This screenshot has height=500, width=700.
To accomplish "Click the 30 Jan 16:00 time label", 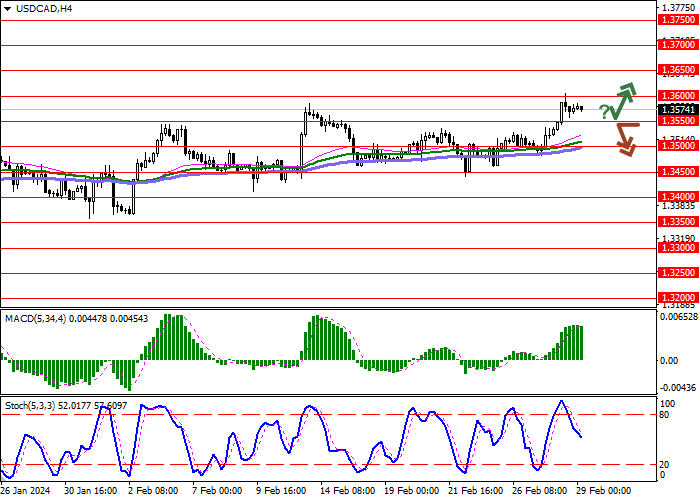I will [x=91, y=491].
